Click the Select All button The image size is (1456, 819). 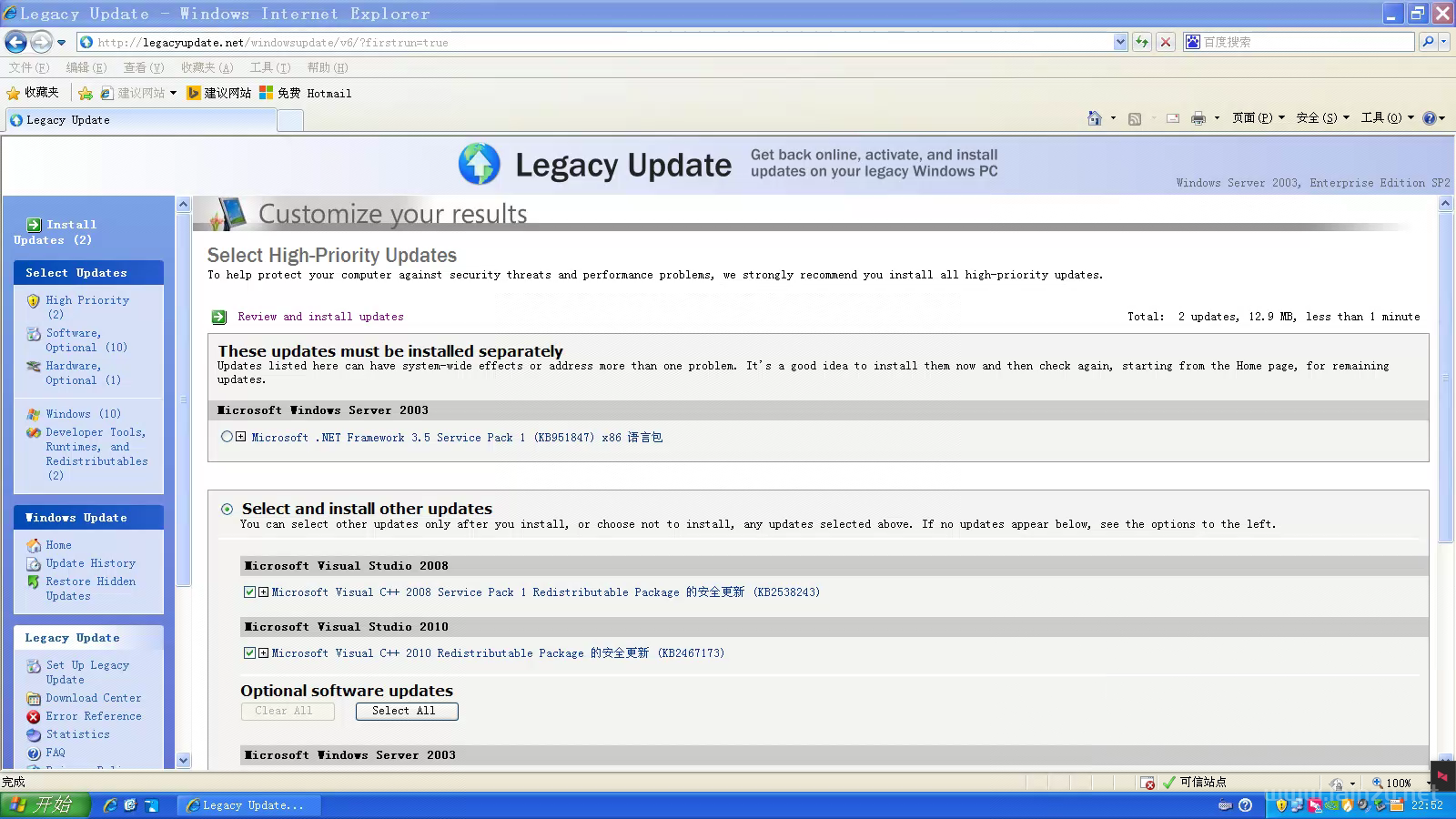(406, 711)
